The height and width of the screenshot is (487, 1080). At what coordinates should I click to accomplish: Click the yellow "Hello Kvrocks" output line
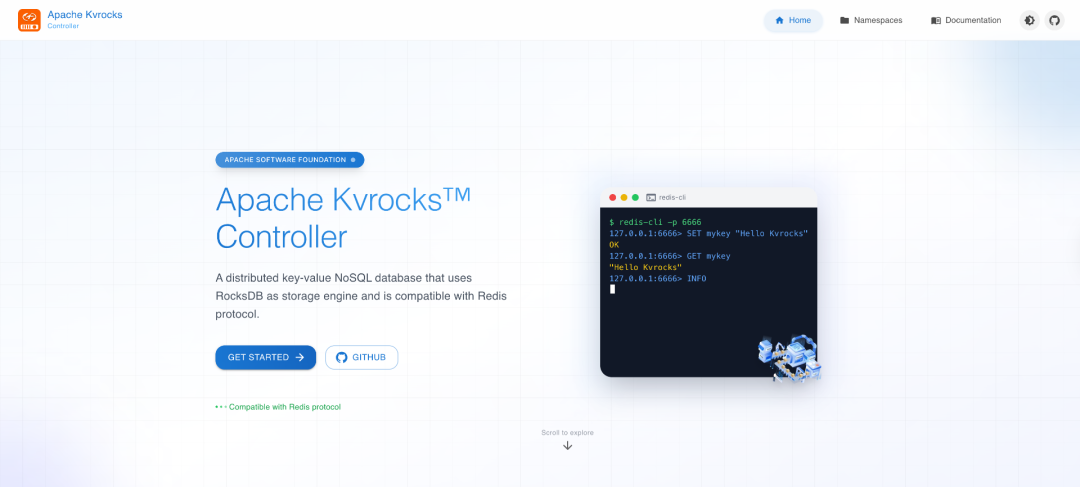pos(645,267)
